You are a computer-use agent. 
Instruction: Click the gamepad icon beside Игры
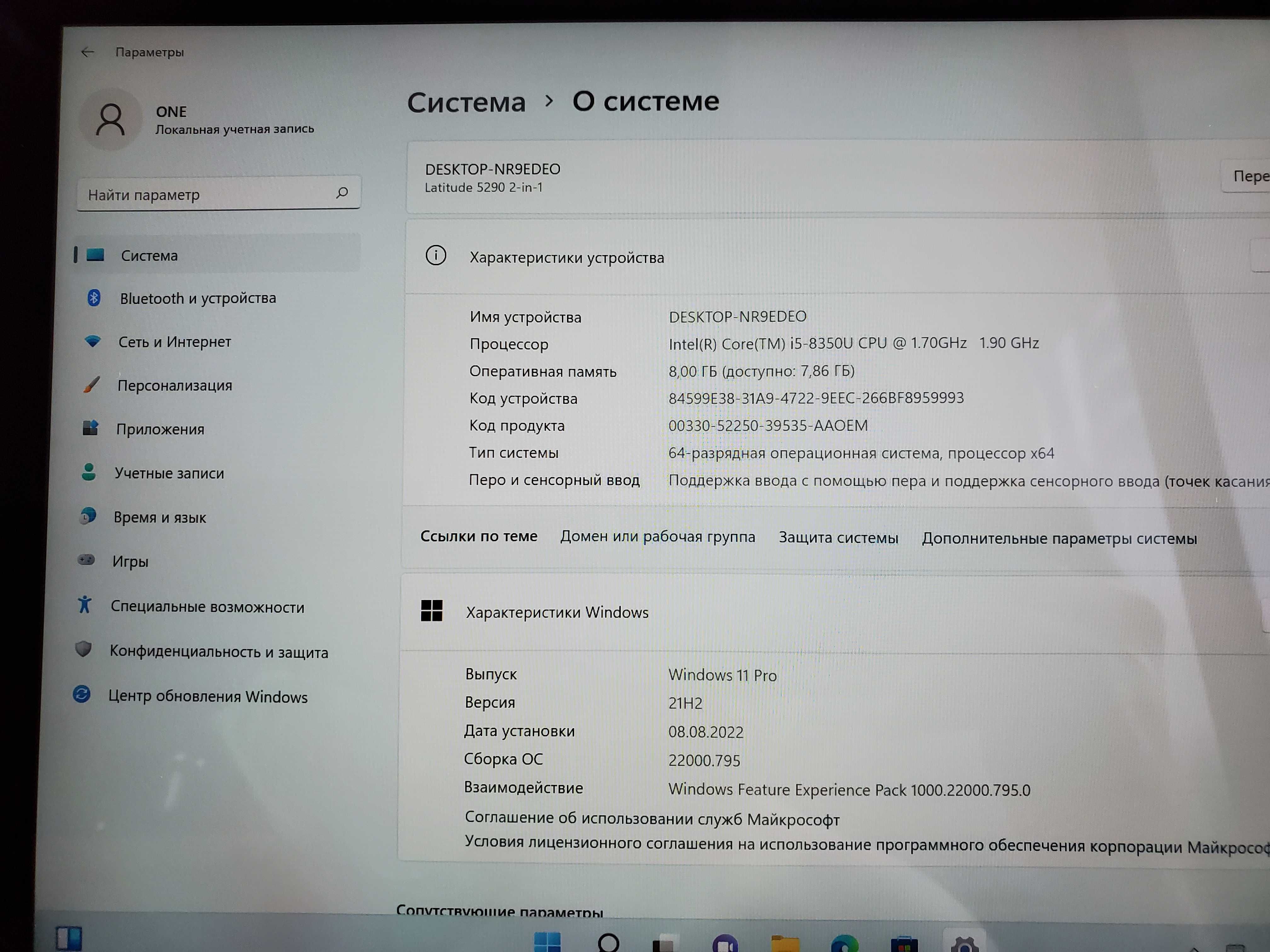click(x=86, y=559)
